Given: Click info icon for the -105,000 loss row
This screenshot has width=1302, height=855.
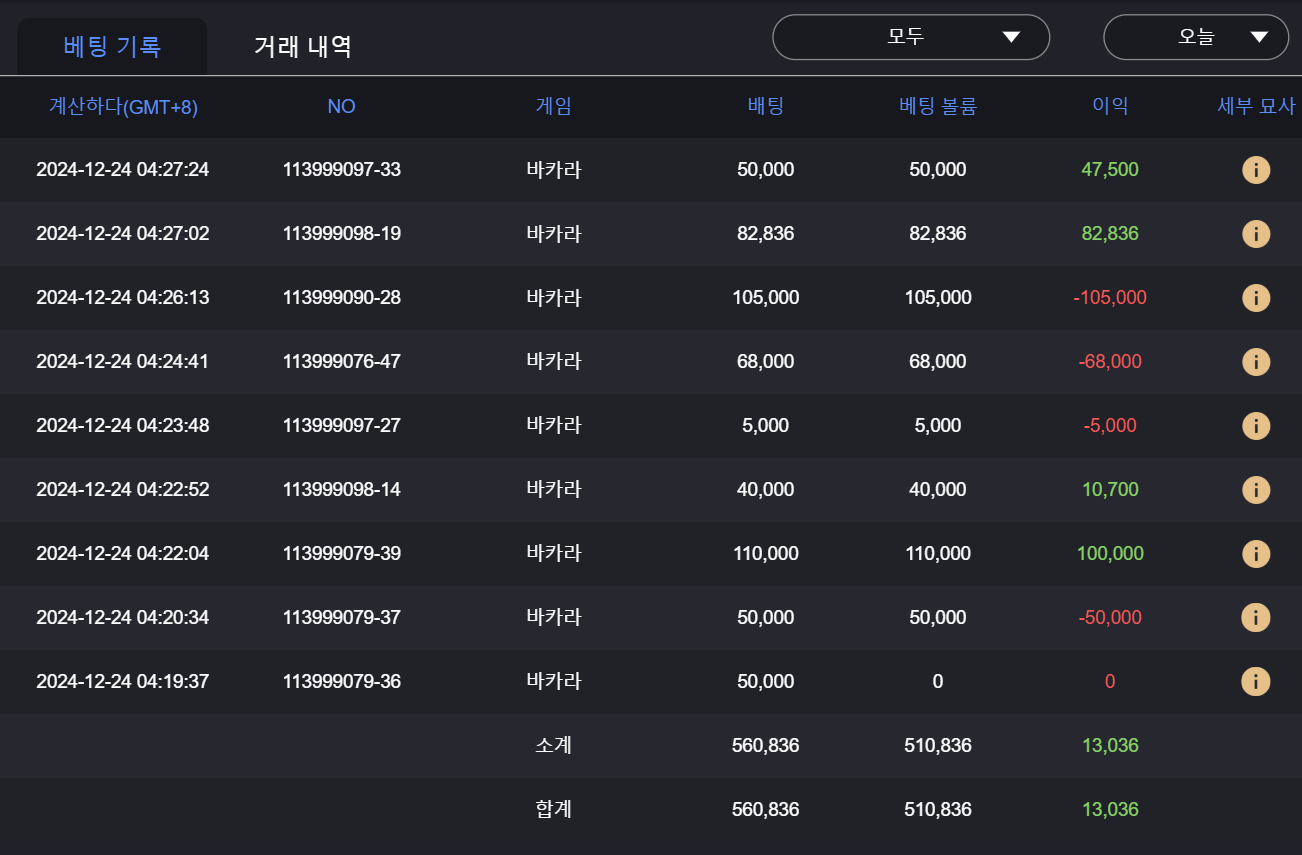Looking at the screenshot, I should 1255,298.
